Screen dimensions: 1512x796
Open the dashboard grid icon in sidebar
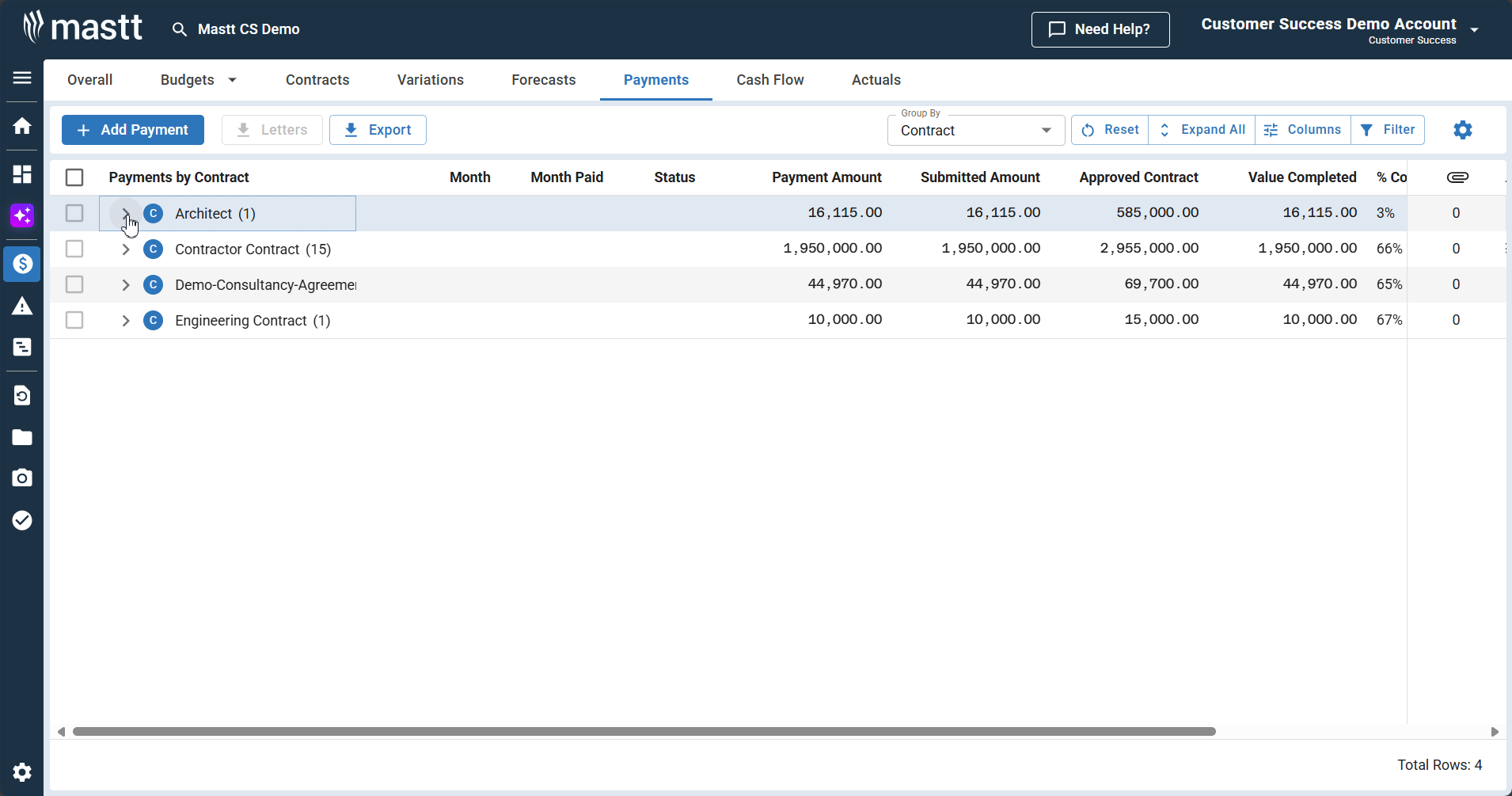coord(22,174)
